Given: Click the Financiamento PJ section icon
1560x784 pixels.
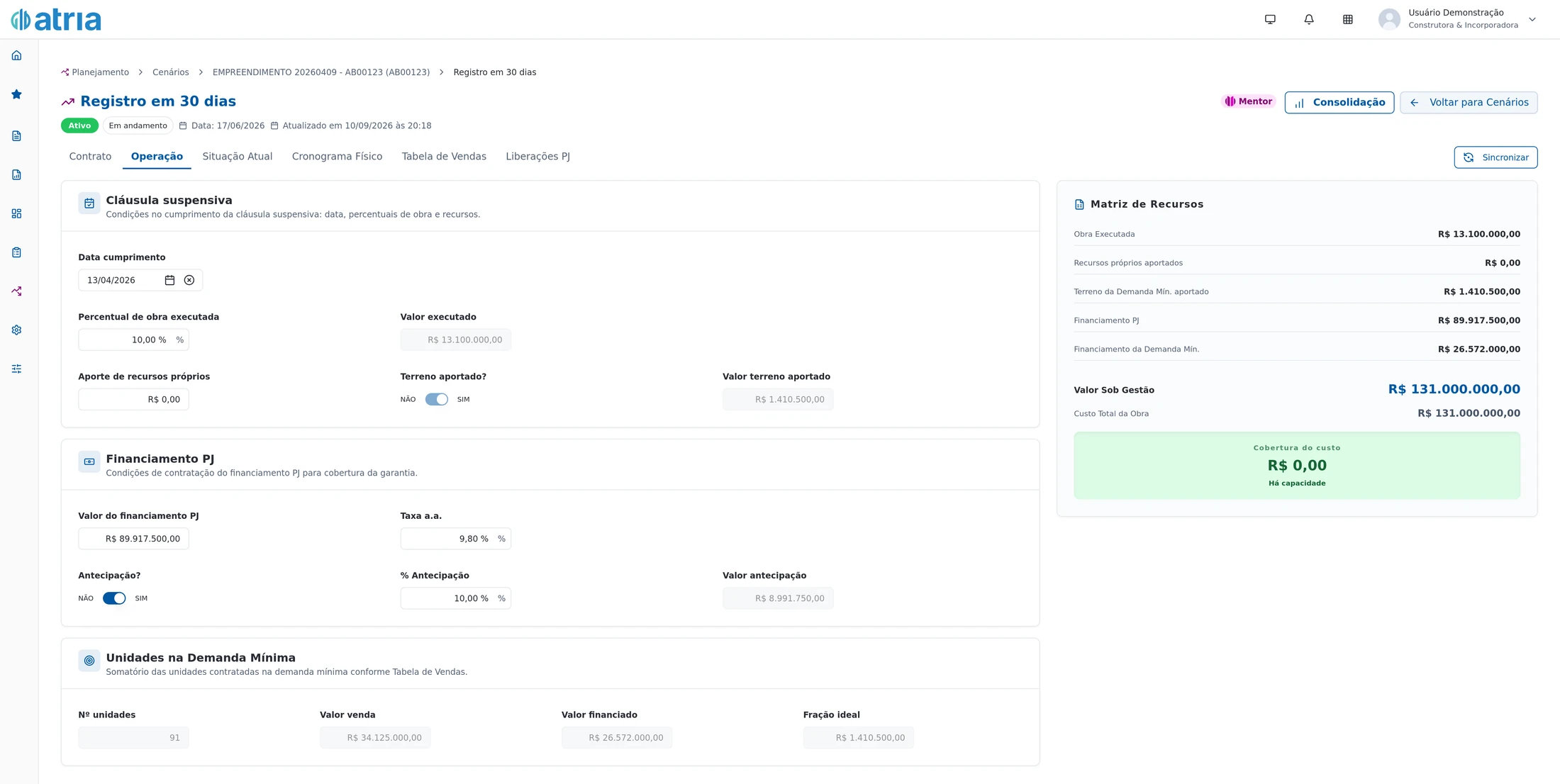Looking at the screenshot, I should click(x=89, y=462).
